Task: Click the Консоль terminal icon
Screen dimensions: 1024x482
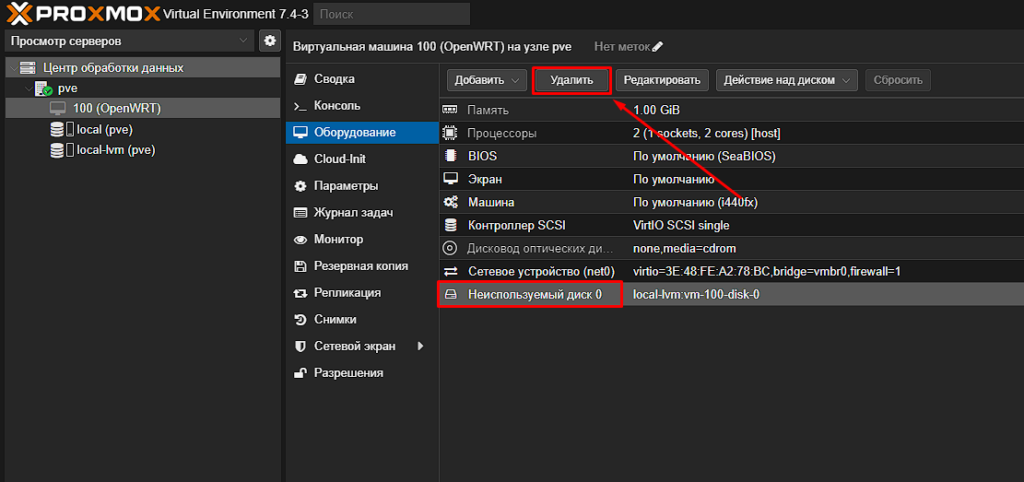Action: pyautogui.click(x=300, y=106)
